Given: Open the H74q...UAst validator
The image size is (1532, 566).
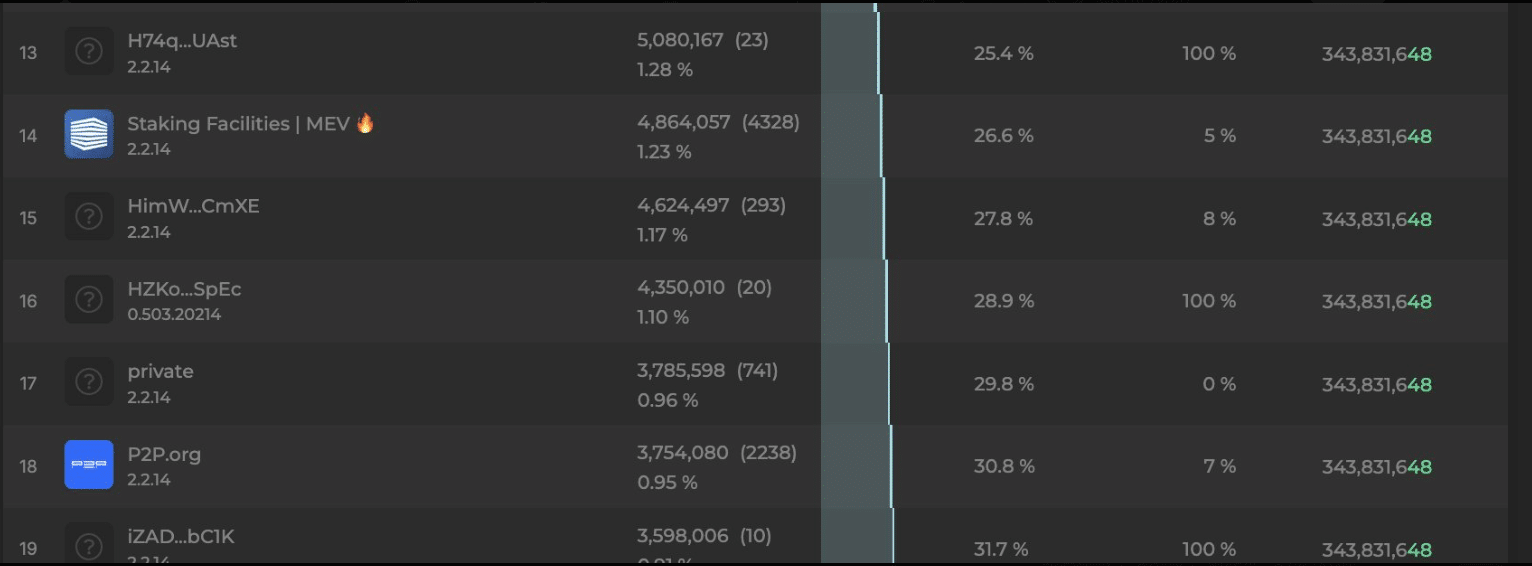Looking at the screenshot, I should tap(182, 42).
